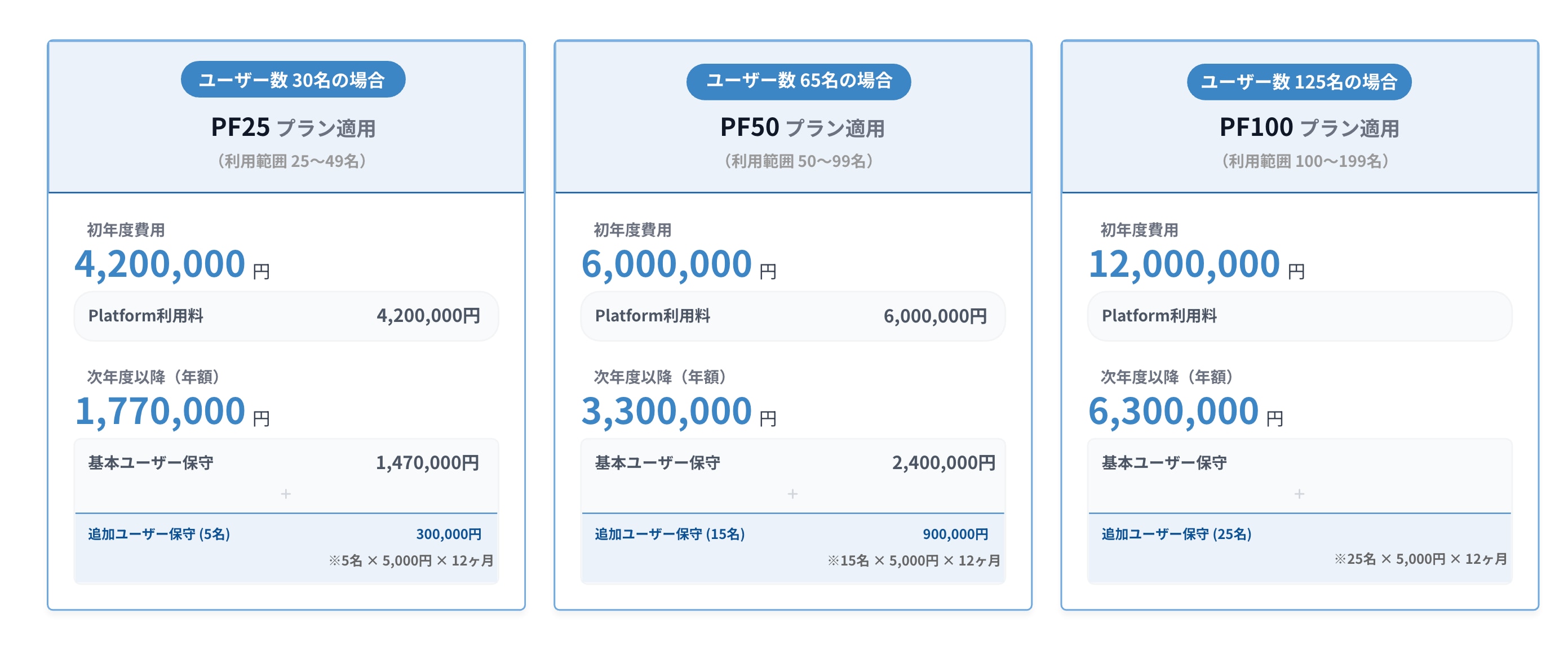Click the plus icon in the PF25 card

tap(286, 493)
